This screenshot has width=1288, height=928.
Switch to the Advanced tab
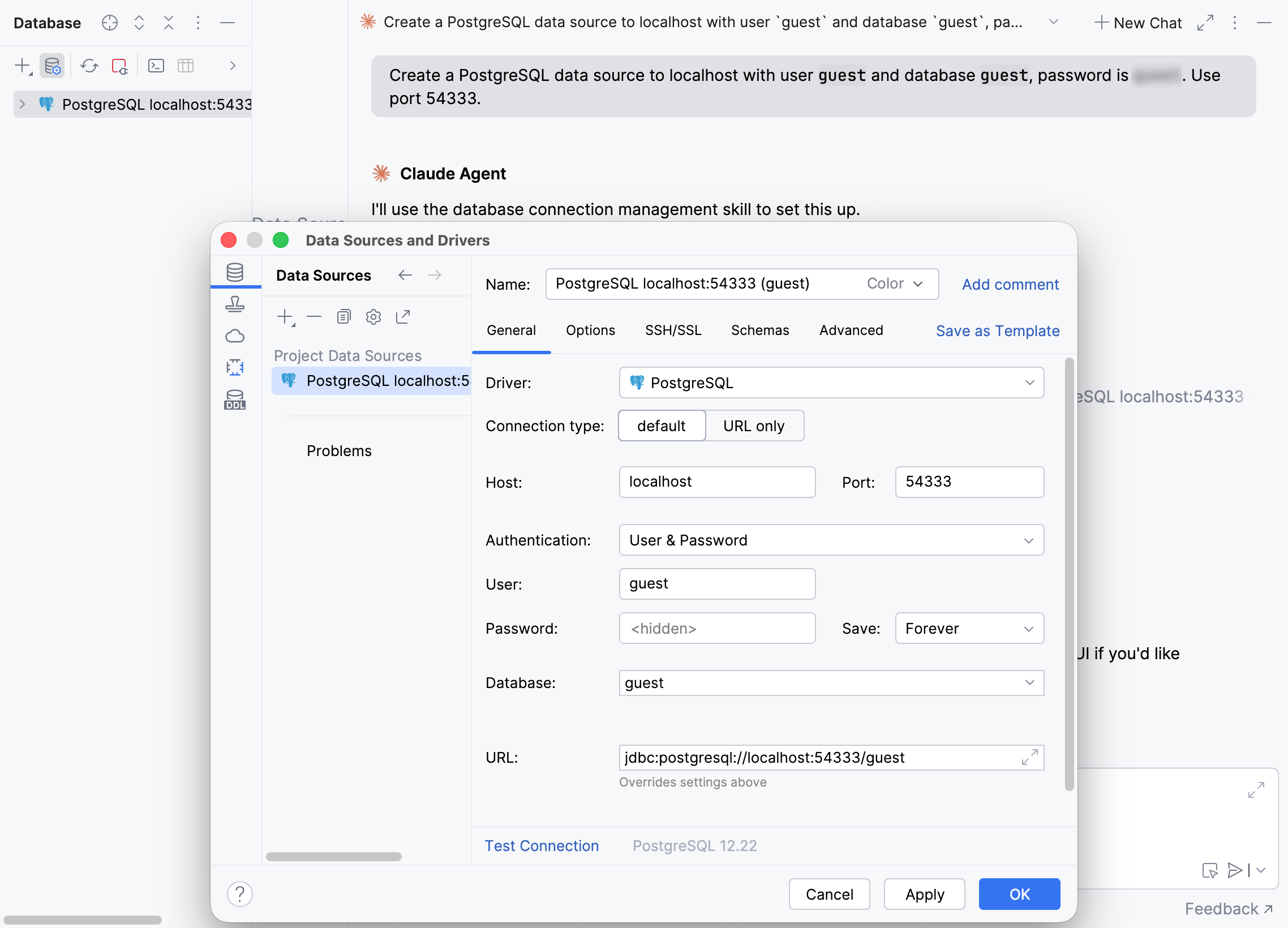tap(851, 330)
